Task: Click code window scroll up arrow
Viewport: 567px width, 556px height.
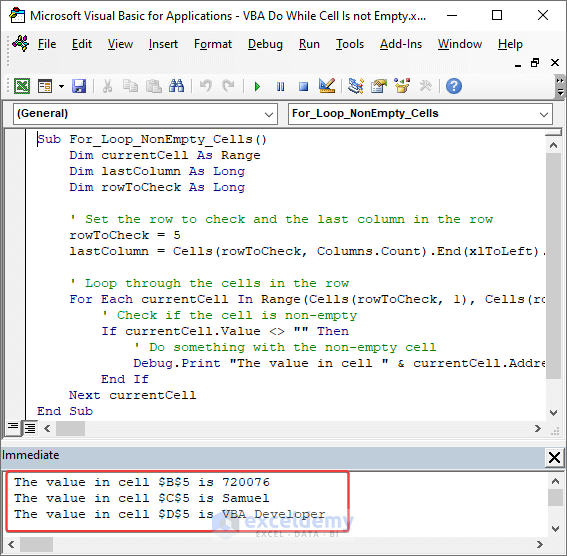Action: [553, 145]
